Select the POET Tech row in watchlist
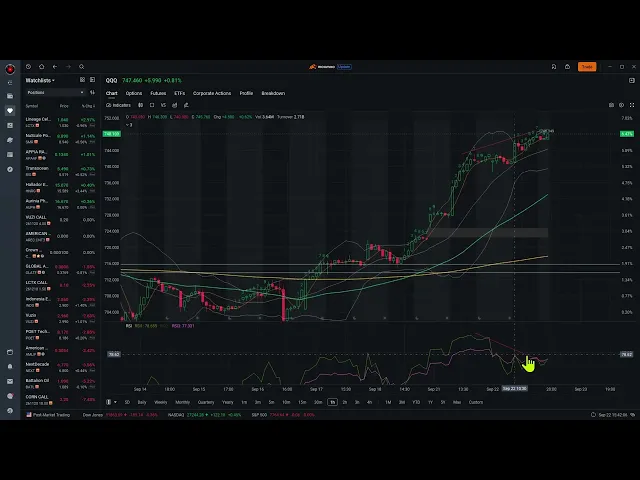Viewport: 640px width, 480px height. point(60,334)
